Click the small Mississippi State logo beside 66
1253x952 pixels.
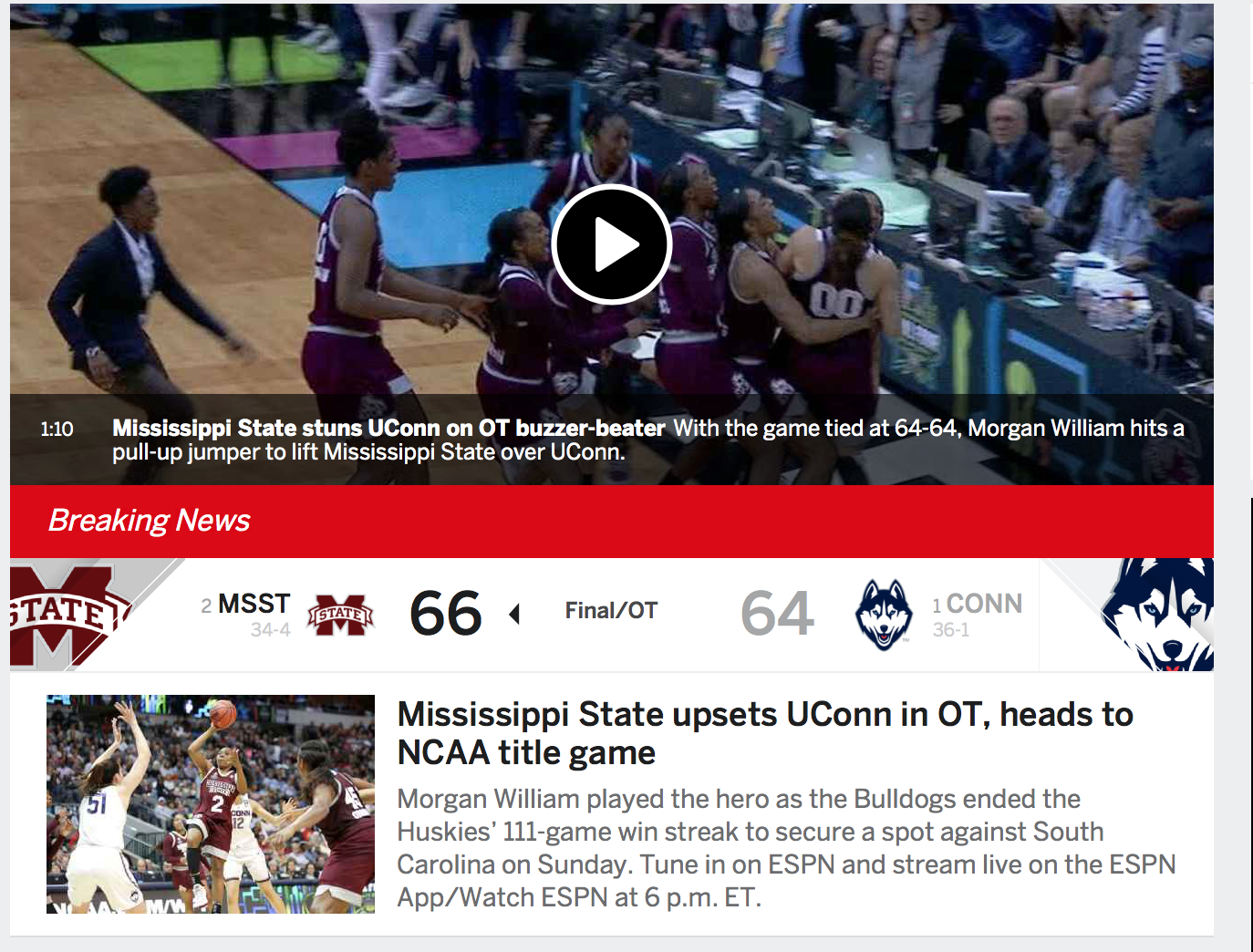point(340,615)
